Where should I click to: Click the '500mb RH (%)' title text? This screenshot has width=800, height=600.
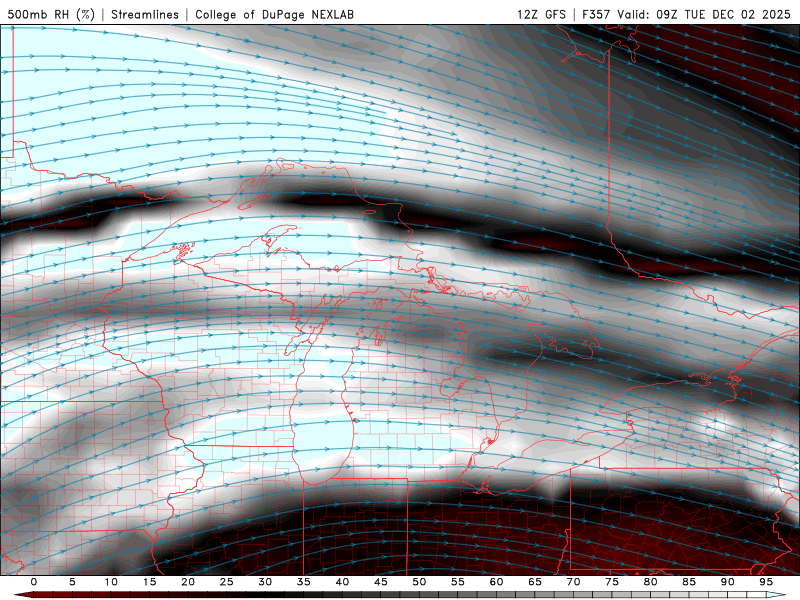[52, 14]
